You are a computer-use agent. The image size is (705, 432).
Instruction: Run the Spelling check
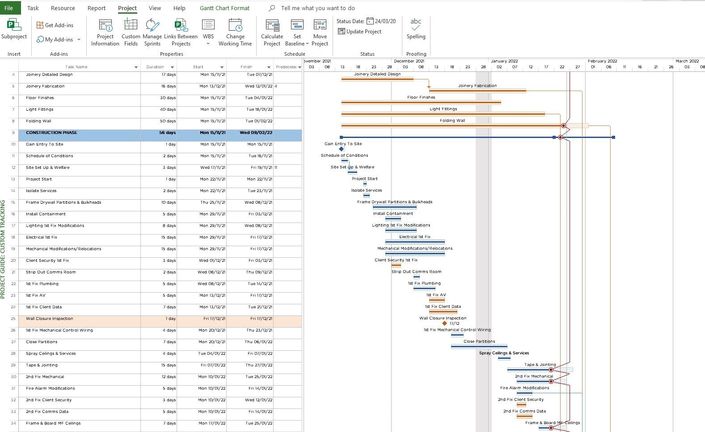pos(416,29)
